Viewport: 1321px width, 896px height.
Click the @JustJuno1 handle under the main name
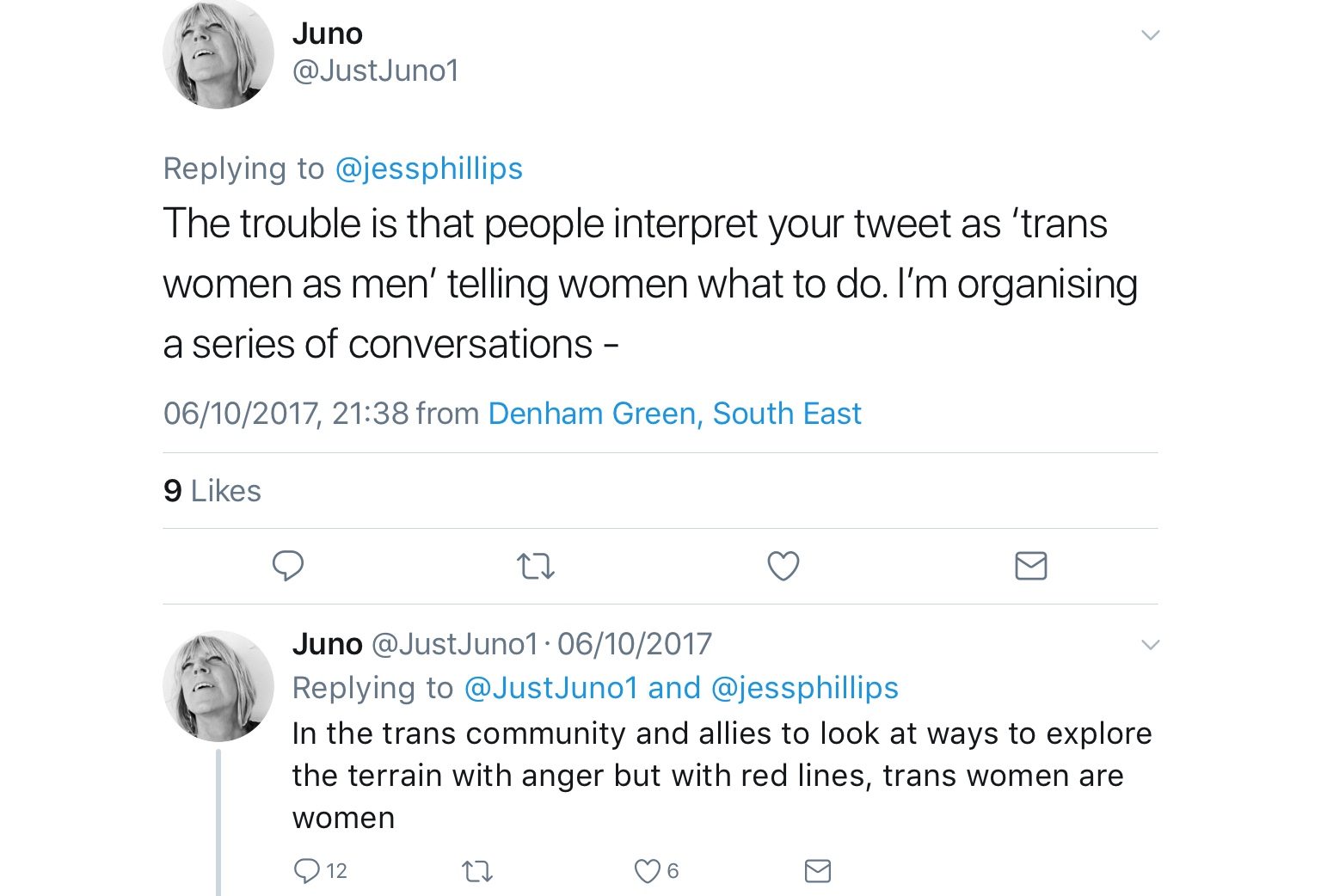(x=376, y=71)
